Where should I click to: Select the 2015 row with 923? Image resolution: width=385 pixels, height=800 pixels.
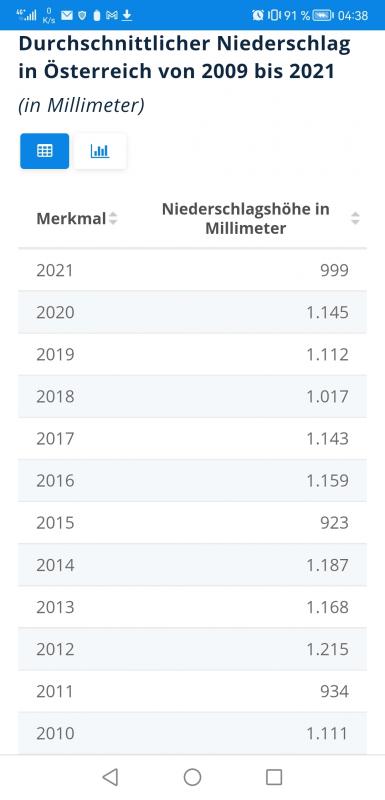tap(192, 522)
